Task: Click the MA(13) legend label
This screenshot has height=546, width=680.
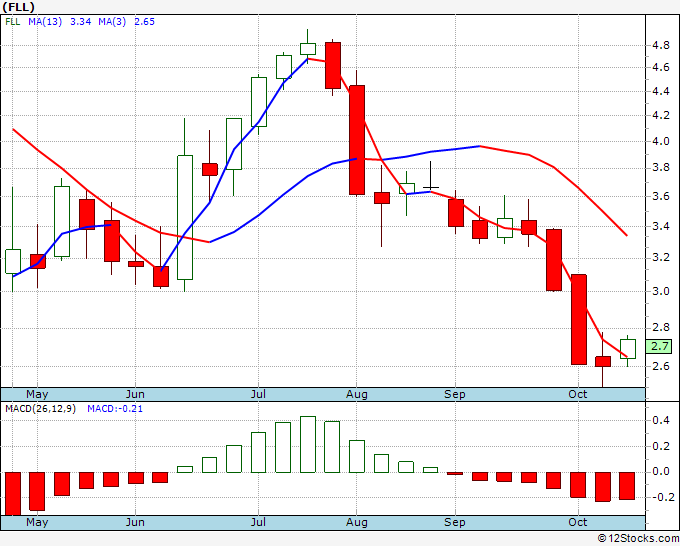Action: [x=45, y=22]
